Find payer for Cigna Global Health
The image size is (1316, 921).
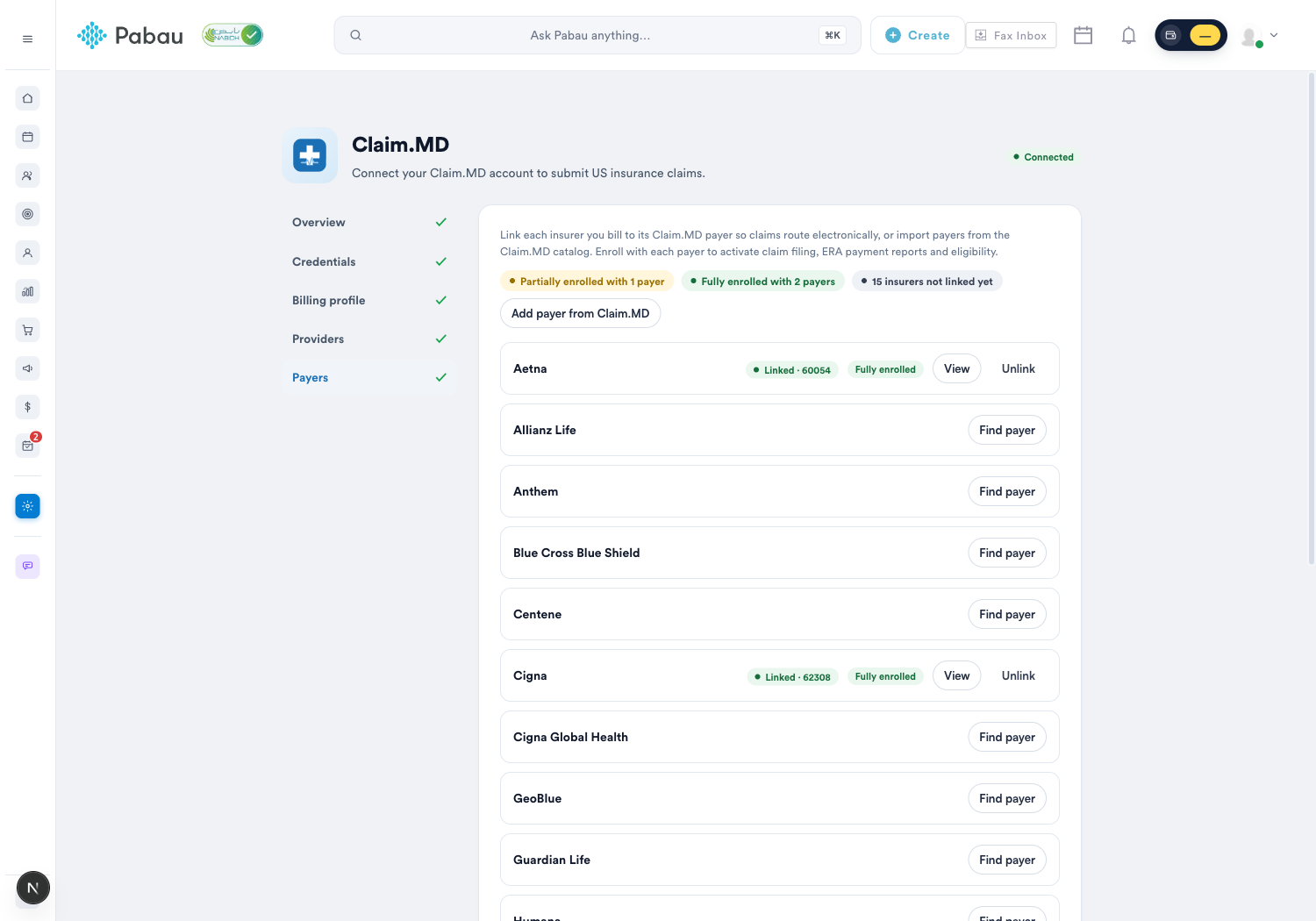1007,737
